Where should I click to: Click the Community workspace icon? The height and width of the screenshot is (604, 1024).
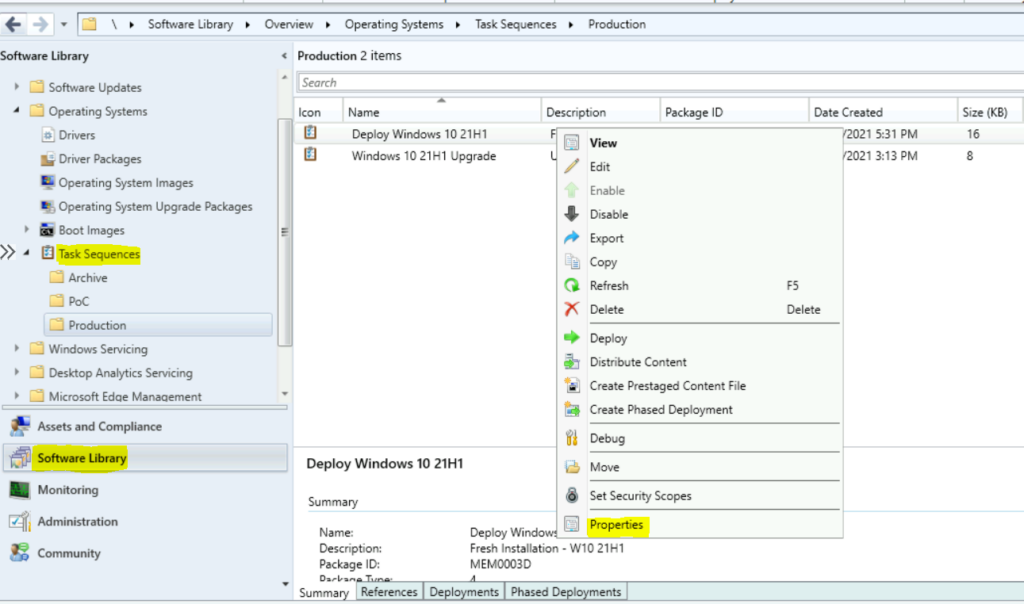click(20, 553)
